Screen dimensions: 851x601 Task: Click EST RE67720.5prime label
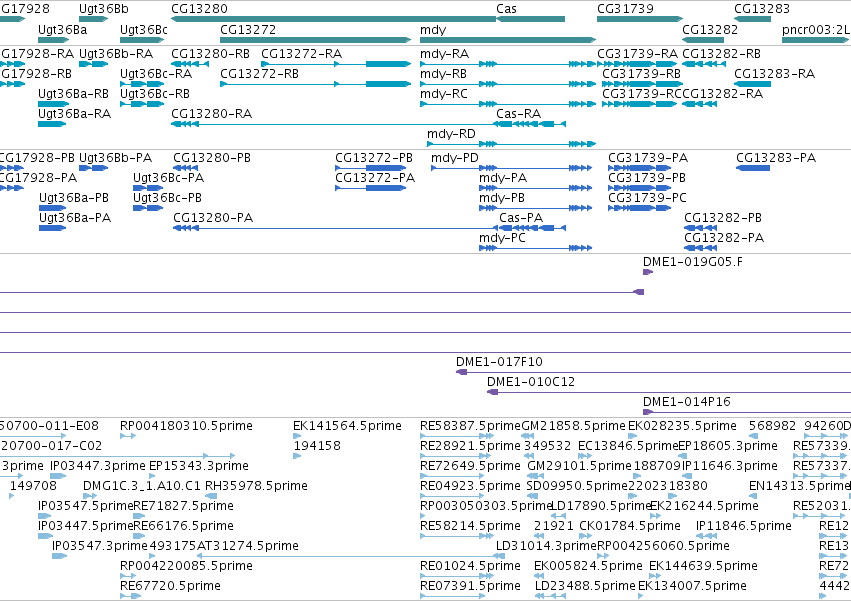coord(170,586)
